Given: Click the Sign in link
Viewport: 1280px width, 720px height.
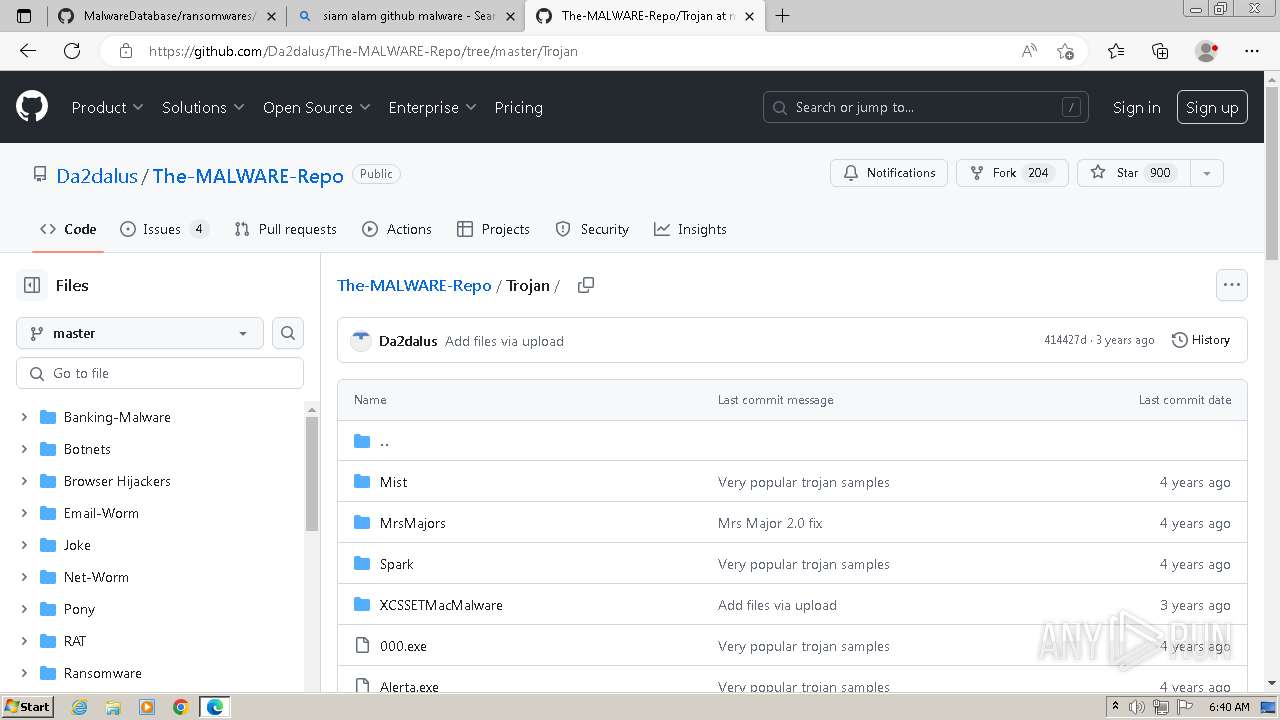Looking at the screenshot, I should [1137, 107].
